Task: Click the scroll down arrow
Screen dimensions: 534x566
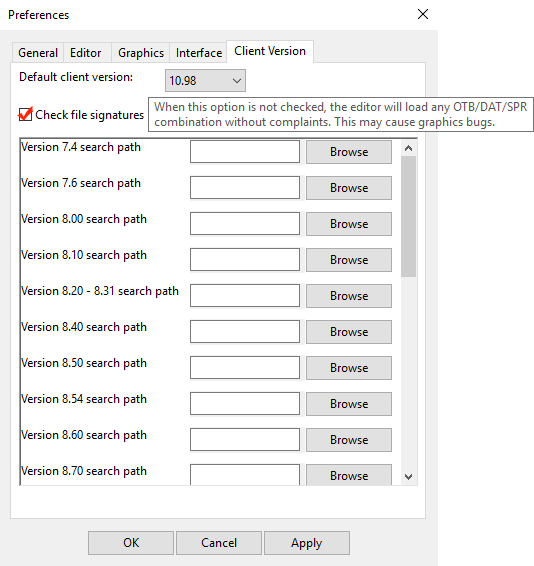Action: (x=408, y=477)
